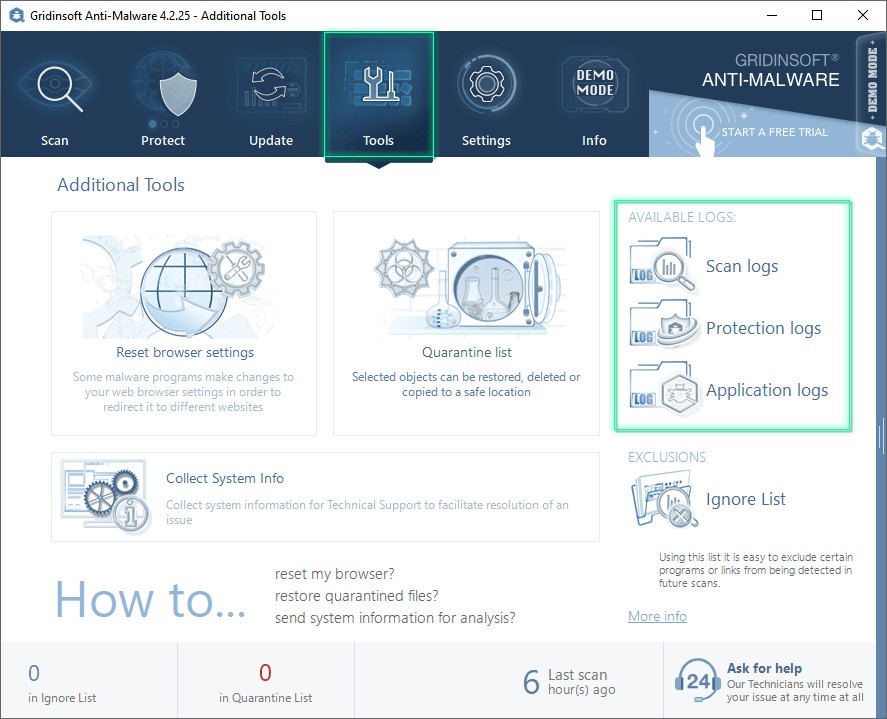Screen dimensions: 887x719
Task: Open the Update tab
Action: click(x=270, y=96)
